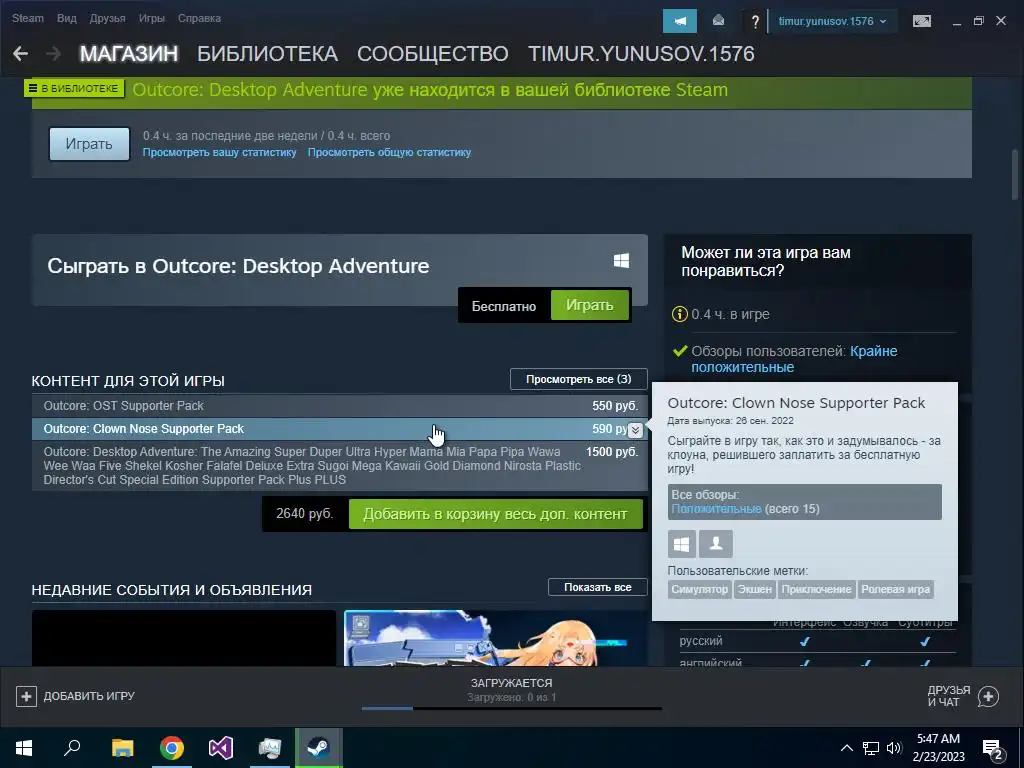Open the inbox envelope icon

click(x=718, y=21)
